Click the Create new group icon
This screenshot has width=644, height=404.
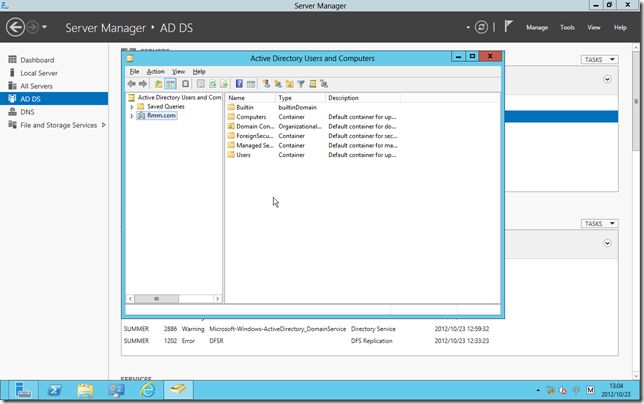click(x=278, y=84)
